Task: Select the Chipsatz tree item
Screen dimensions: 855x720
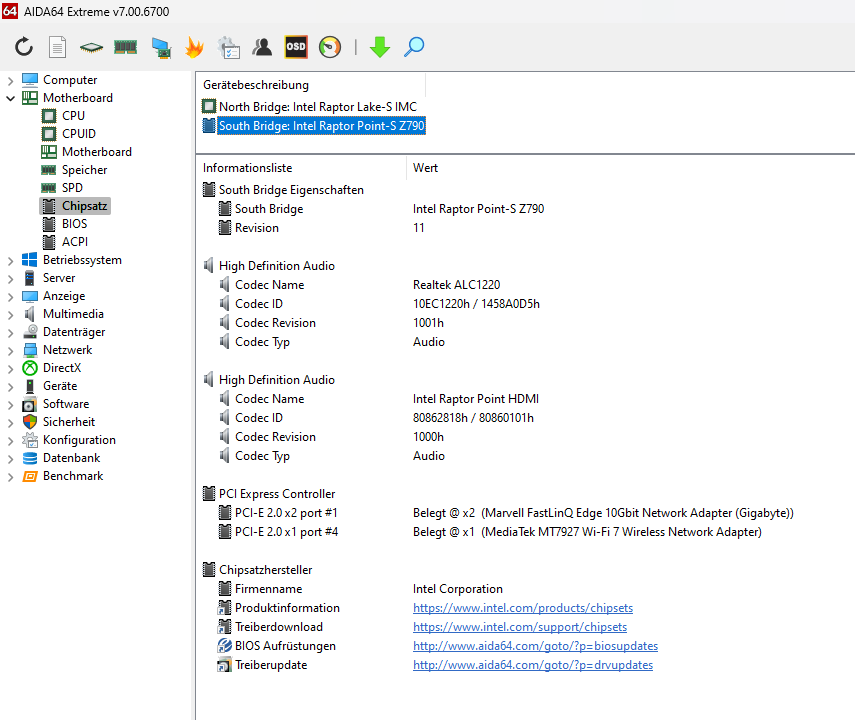Action: (x=84, y=206)
